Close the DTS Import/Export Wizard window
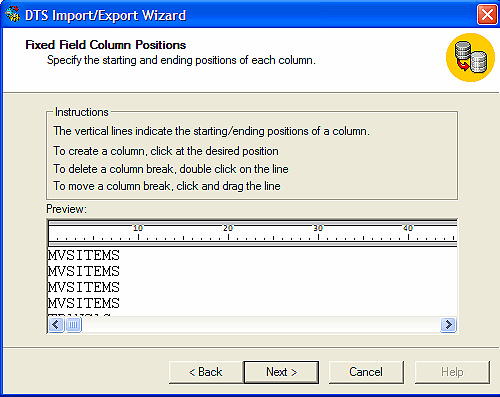 pyautogui.click(x=487, y=15)
